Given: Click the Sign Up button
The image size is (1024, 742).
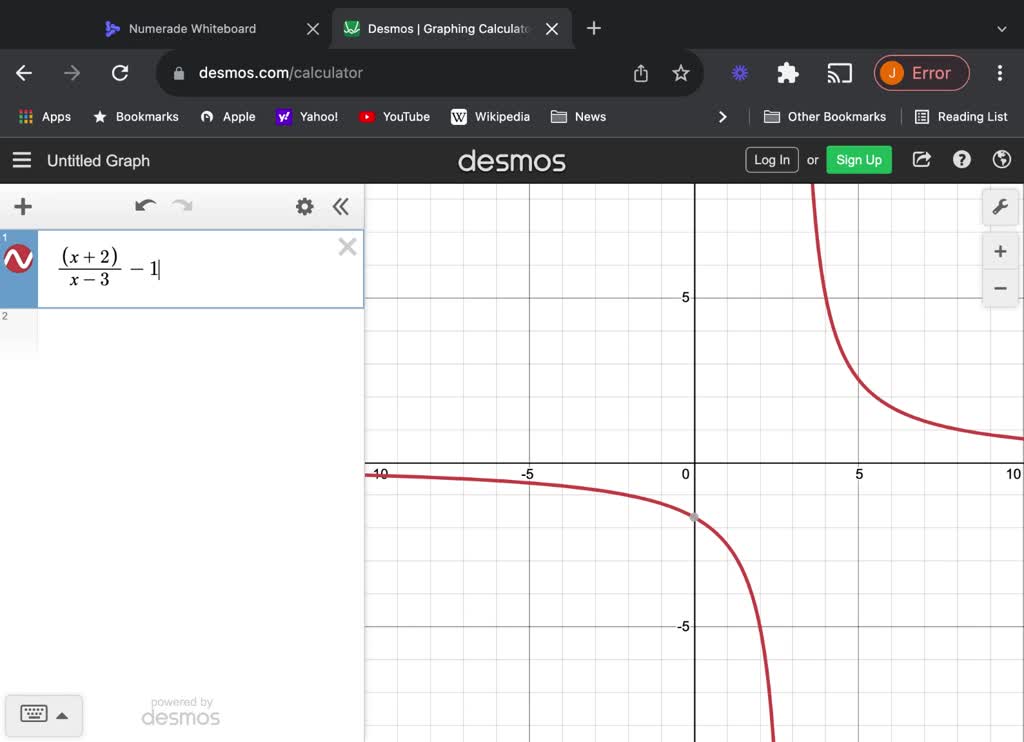Looking at the screenshot, I should coord(858,159).
